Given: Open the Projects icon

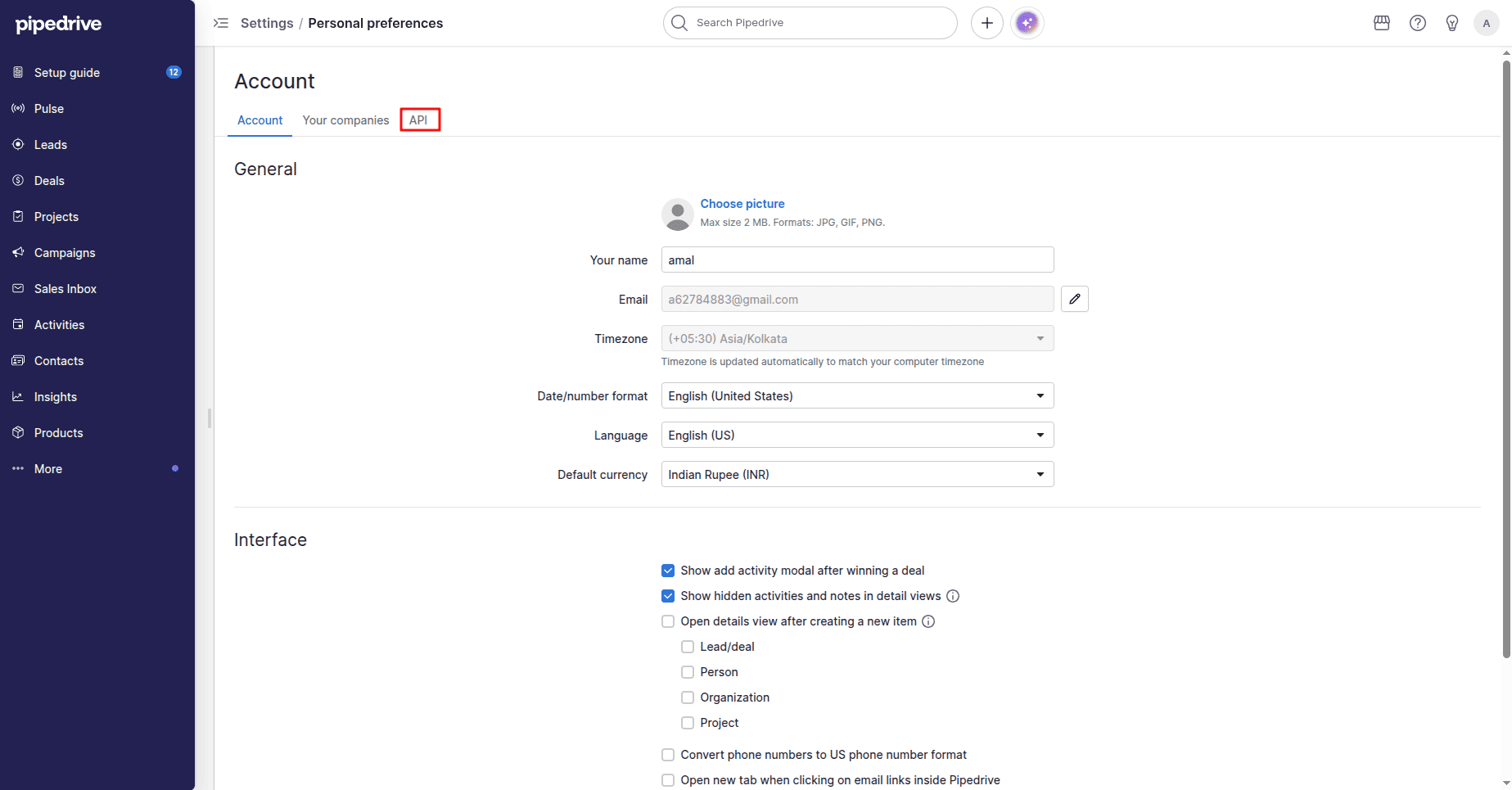Looking at the screenshot, I should point(18,216).
